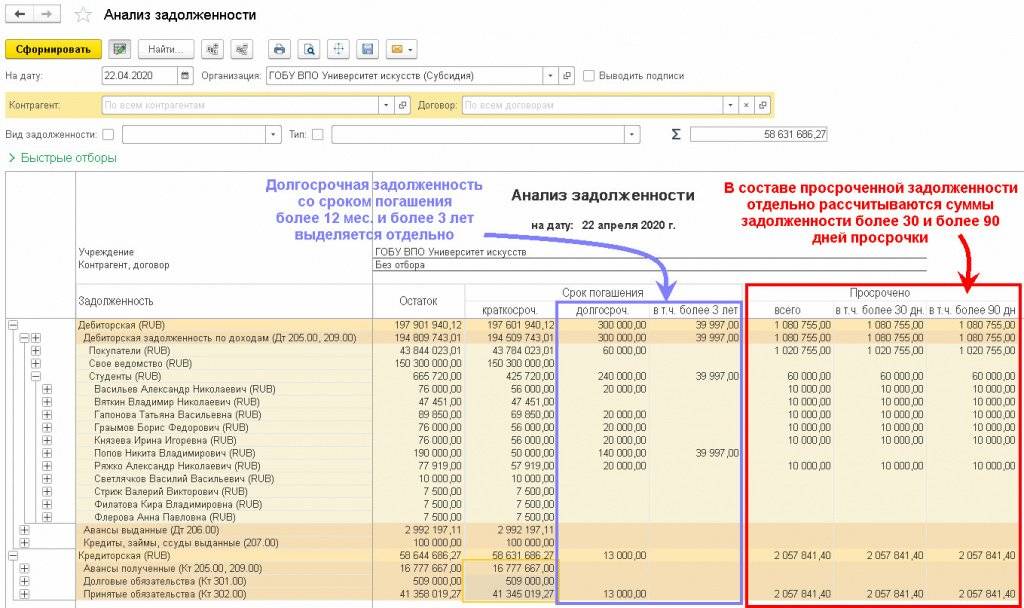Click the print icon in toolbar
Screen dimensions: 1024x608
tap(280, 49)
